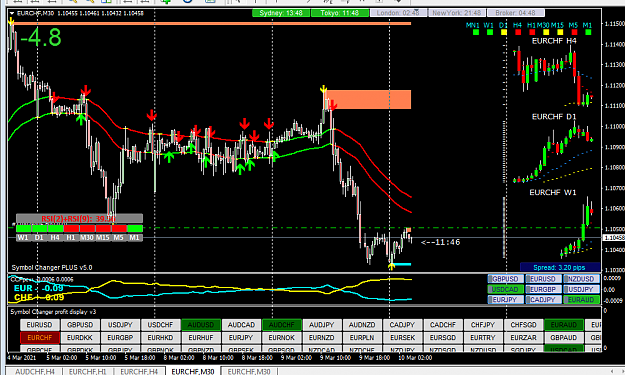Switch timeframe to D1 in RSI panel
This screenshot has width=625, height=375.
coord(39,238)
